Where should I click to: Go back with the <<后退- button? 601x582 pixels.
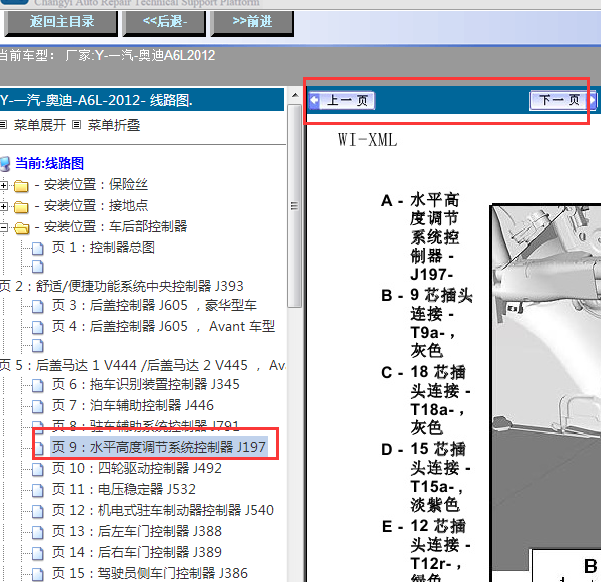pos(164,22)
